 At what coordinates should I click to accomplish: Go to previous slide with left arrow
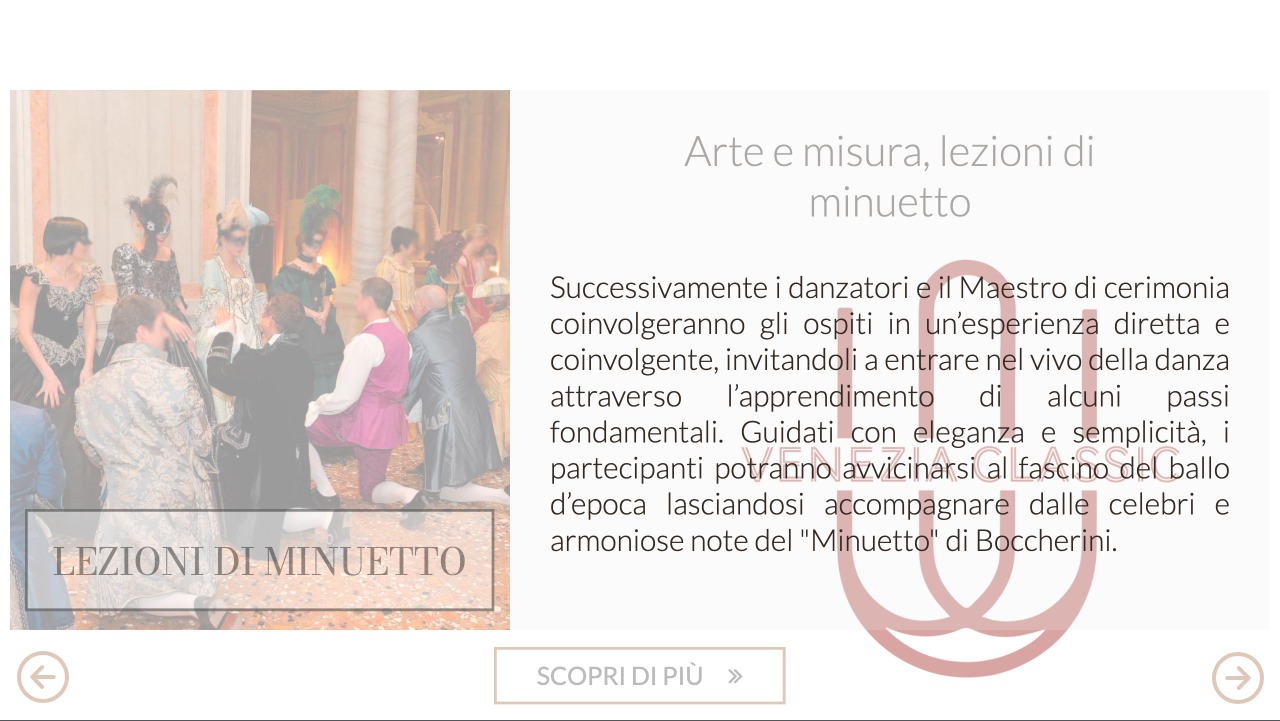43,677
